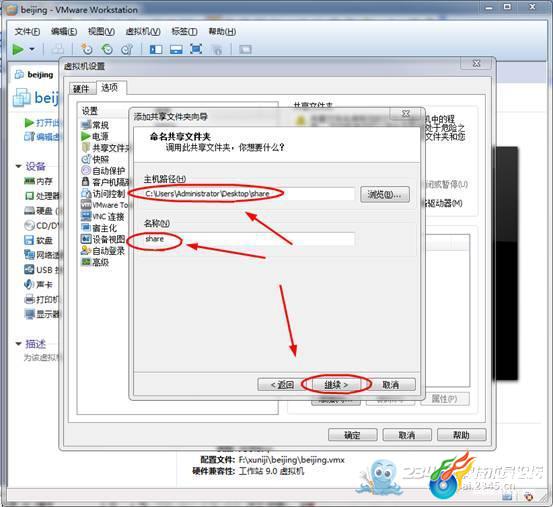Image resolution: width=553 pixels, height=507 pixels.
Task: Click the thumbnail bar toolbar icon
Action: point(176,49)
